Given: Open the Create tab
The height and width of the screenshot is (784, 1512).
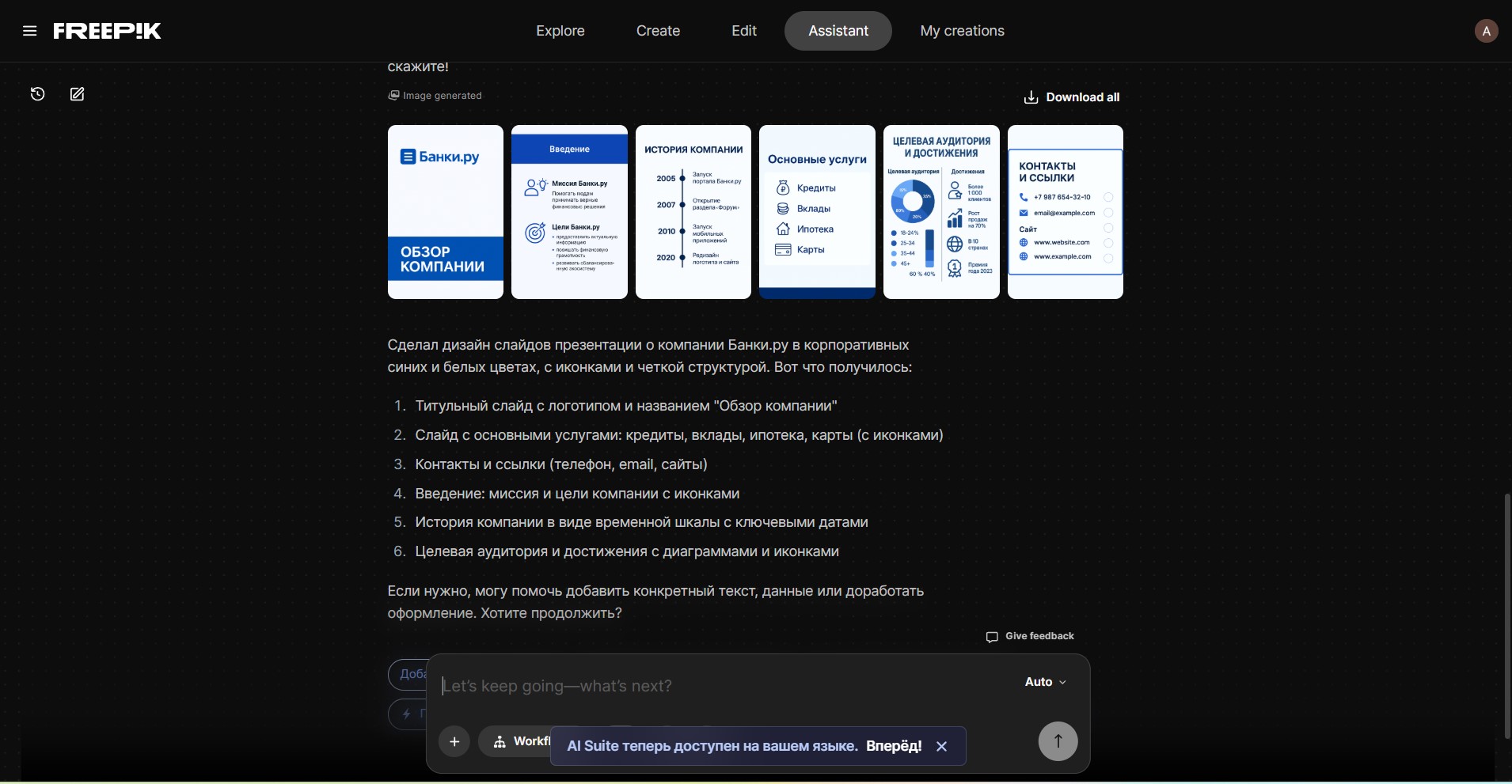Looking at the screenshot, I should (x=658, y=31).
